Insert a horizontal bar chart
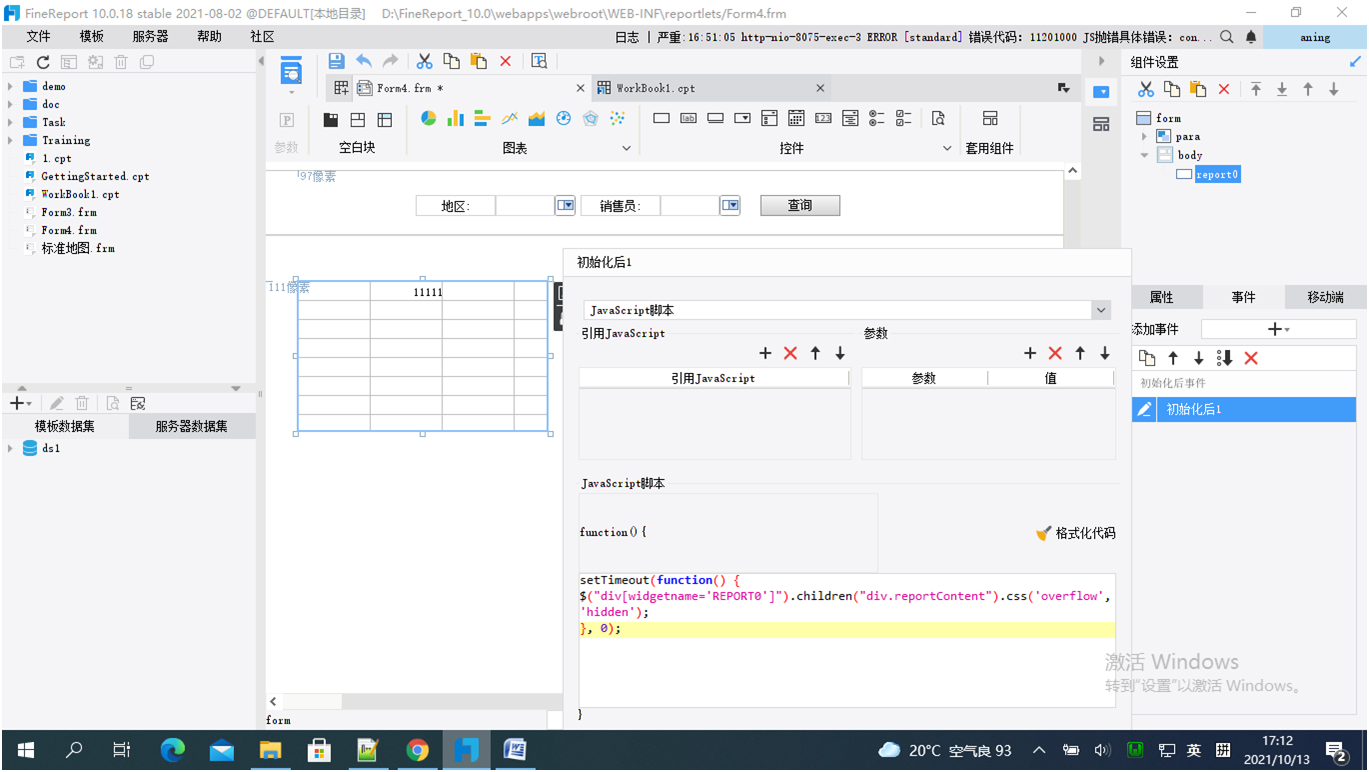This screenshot has height=772, width=1369. click(x=482, y=118)
